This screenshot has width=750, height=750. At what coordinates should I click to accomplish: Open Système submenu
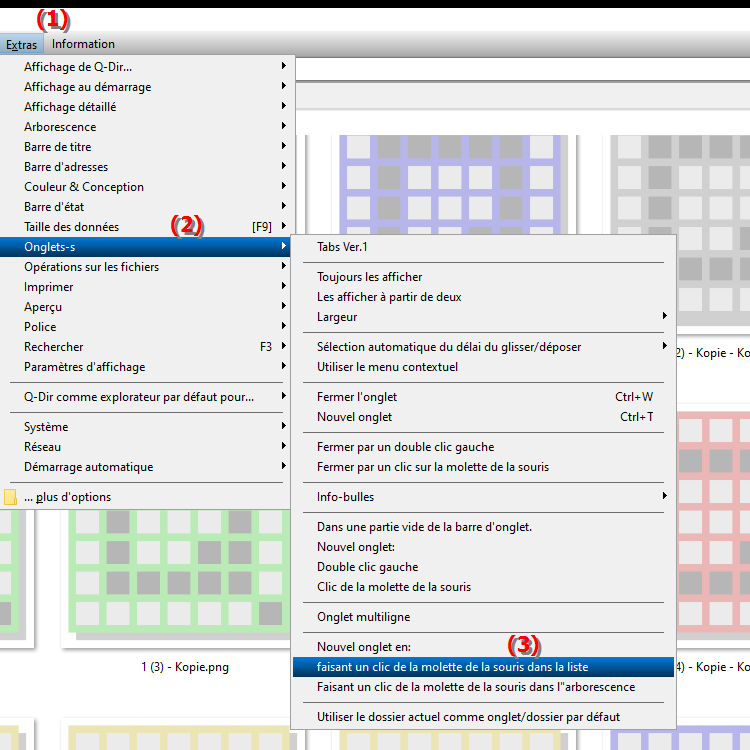click(x=147, y=427)
